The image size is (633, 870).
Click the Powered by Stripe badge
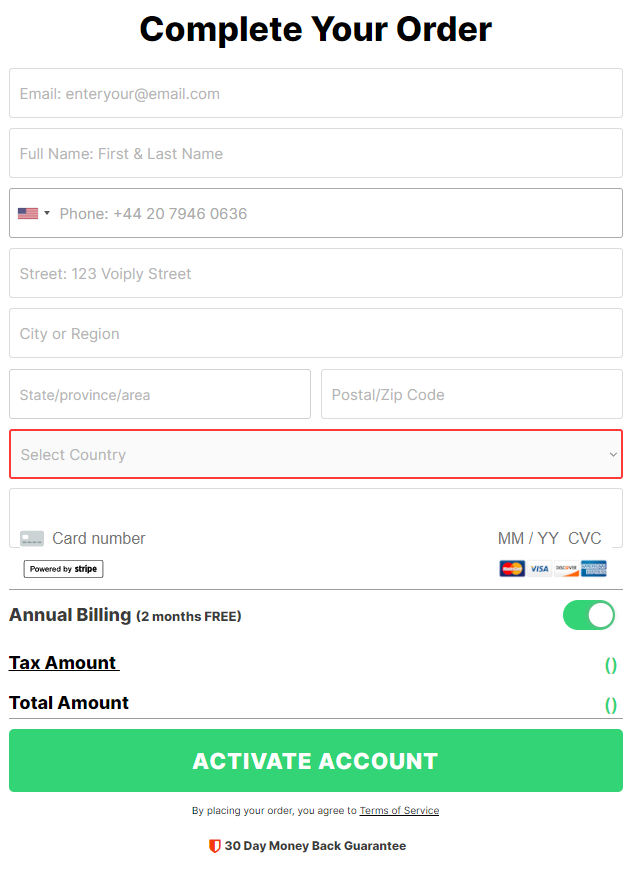pos(63,569)
